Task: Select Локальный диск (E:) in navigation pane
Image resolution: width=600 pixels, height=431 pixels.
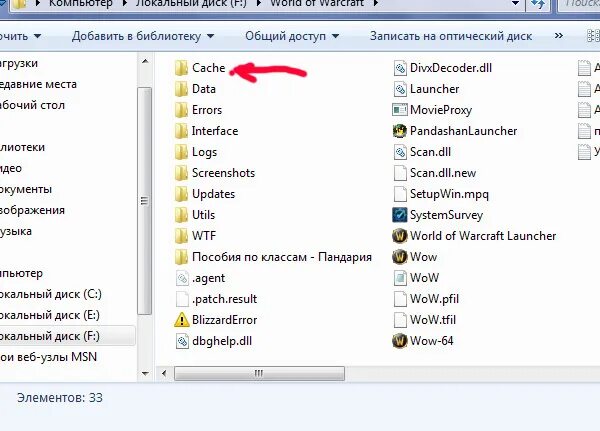Action: coord(50,315)
